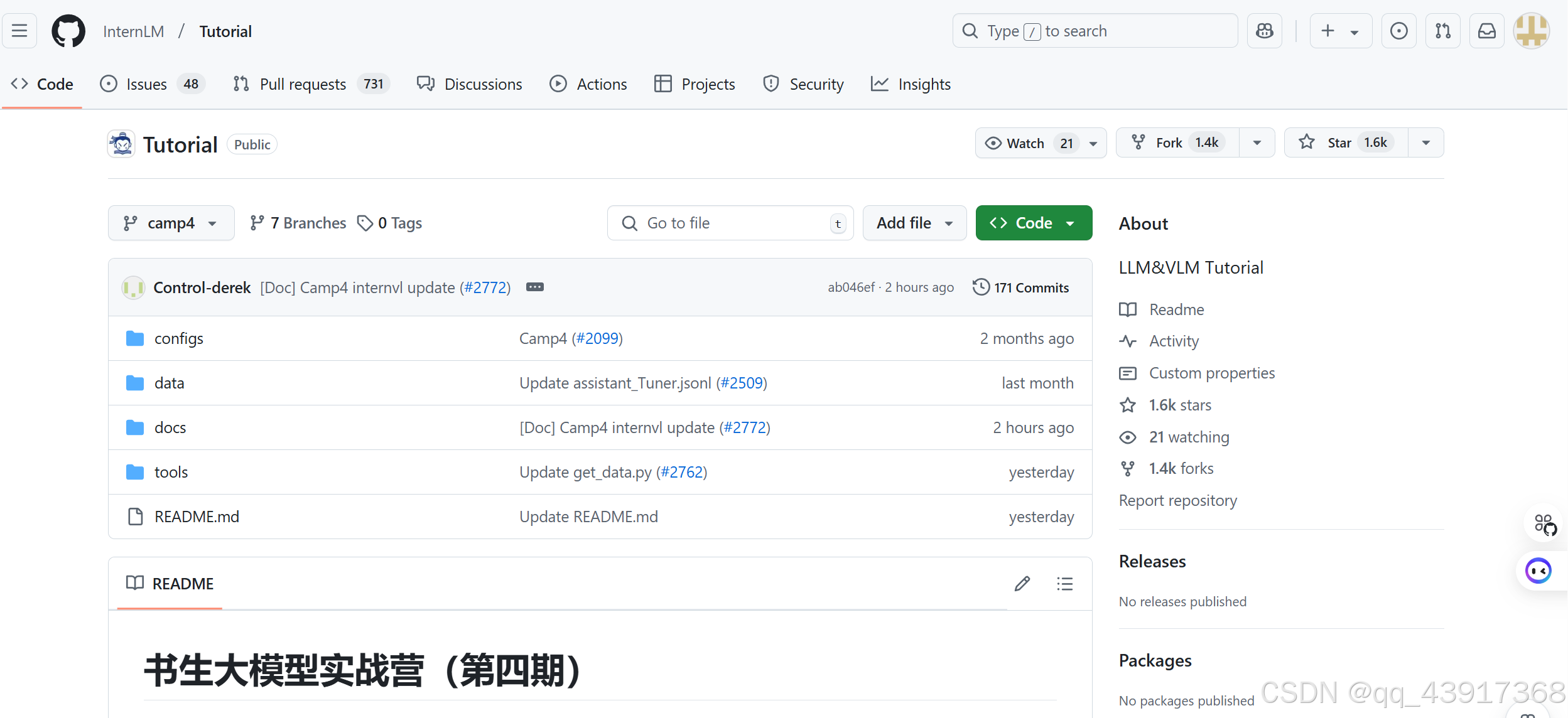The width and height of the screenshot is (1568, 718).
Task: Open the Insights tab
Action: click(911, 83)
